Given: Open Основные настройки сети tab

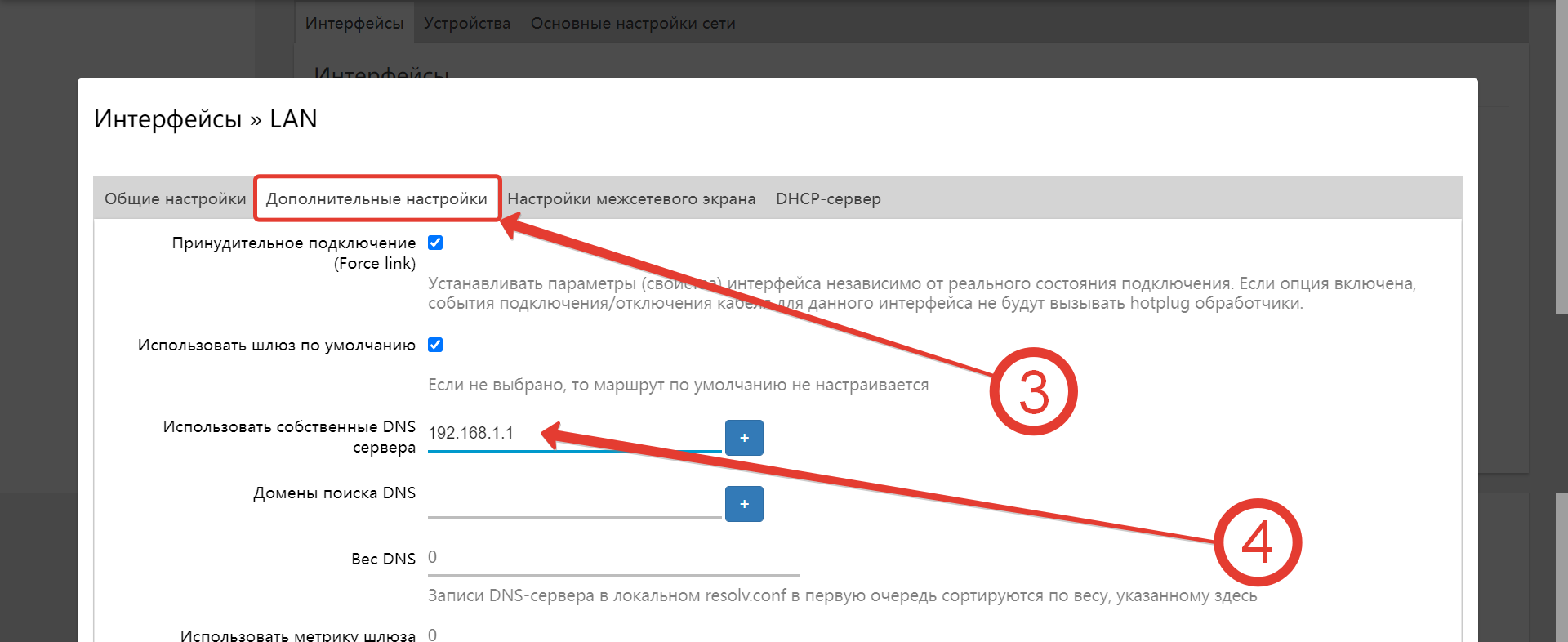Looking at the screenshot, I should [633, 23].
